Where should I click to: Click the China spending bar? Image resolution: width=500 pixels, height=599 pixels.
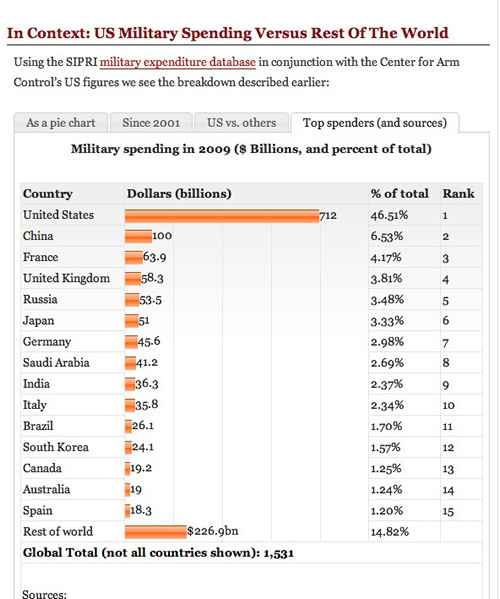tap(138, 236)
